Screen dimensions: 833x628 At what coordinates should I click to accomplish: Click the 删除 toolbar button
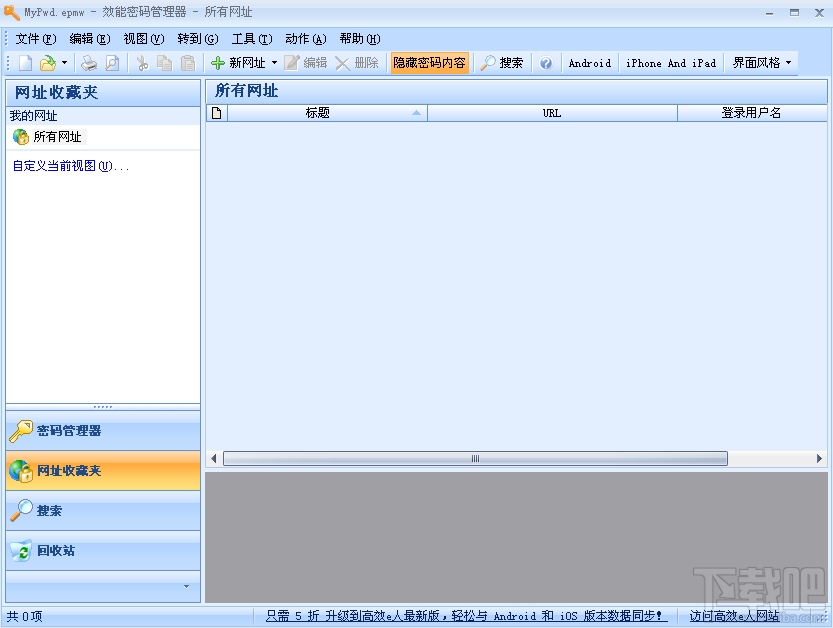point(357,63)
